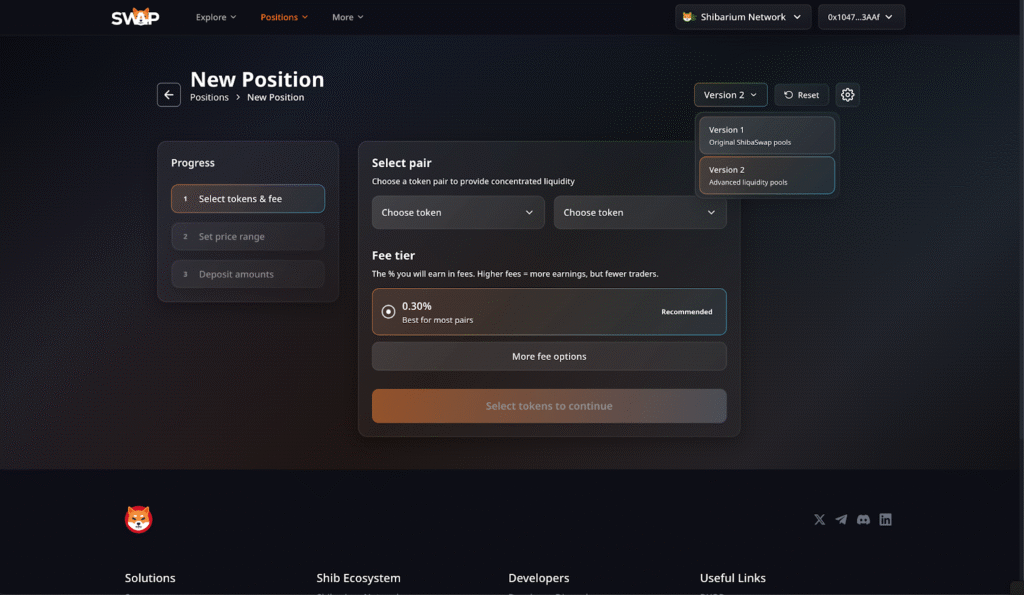Select step 3 Deposit amounts

pyautogui.click(x=248, y=274)
